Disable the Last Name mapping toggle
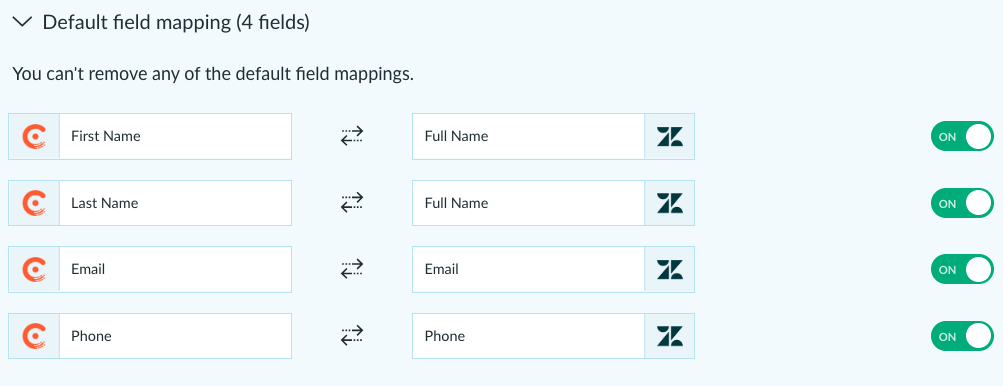1003x386 pixels. tap(962, 203)
